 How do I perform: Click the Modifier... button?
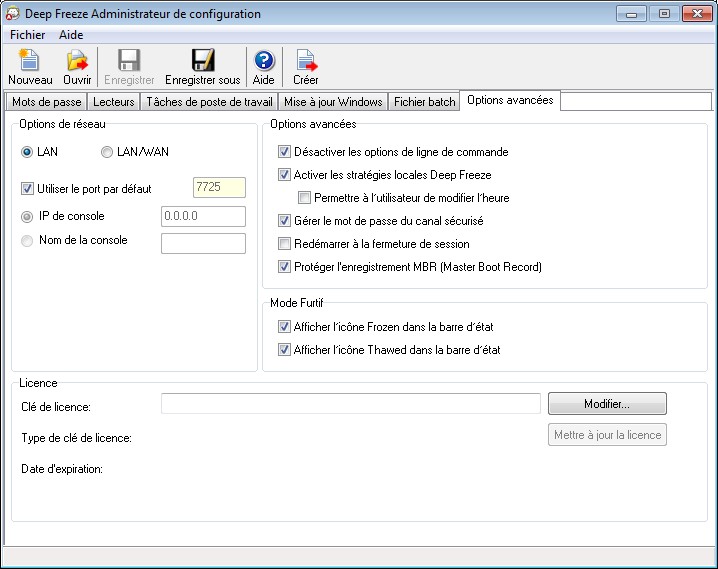607,404
